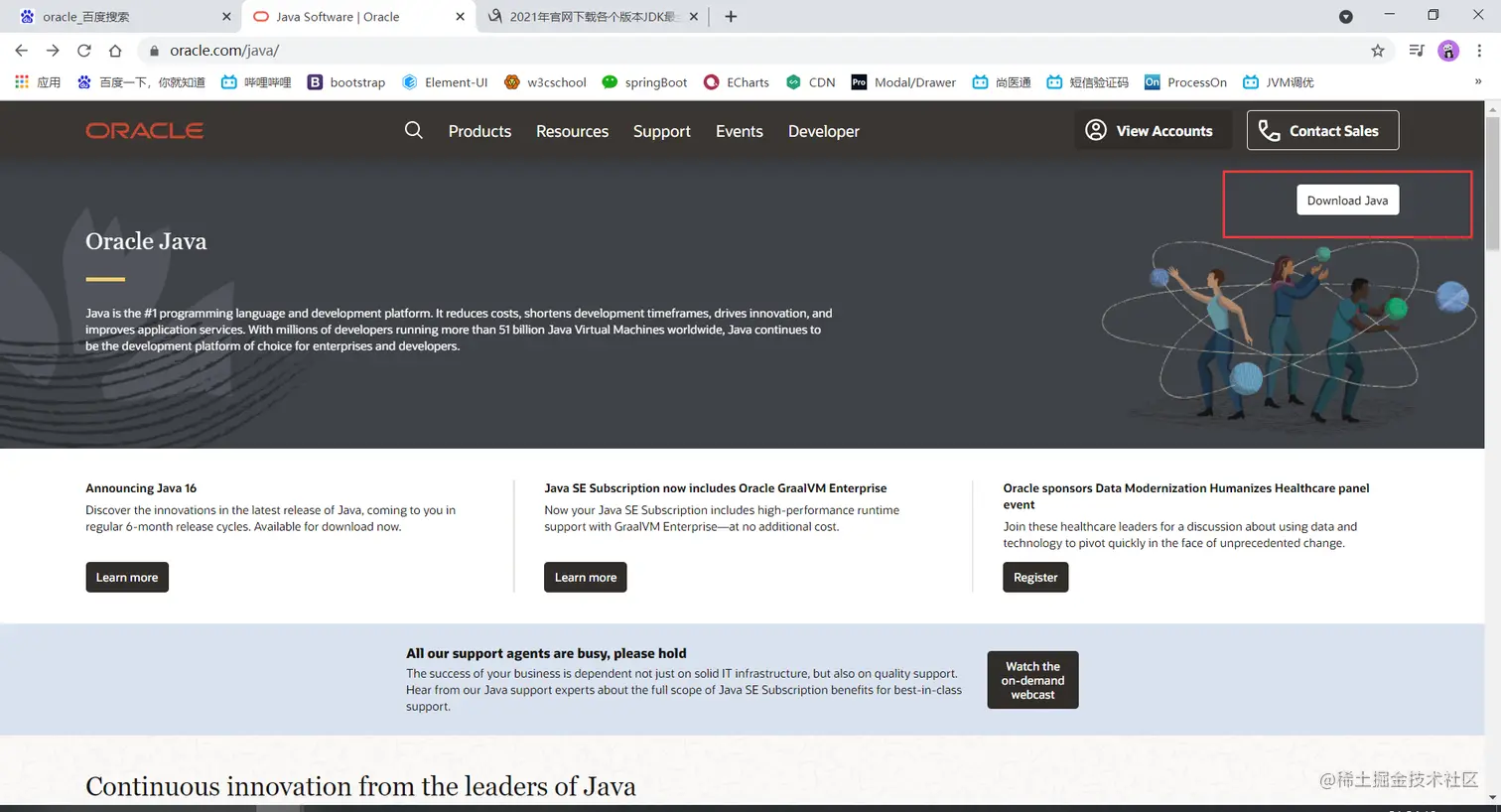The height and width of the screenshot is (812, 1501).
Task: Bookmark this page with the star icon
Action: coord(1378,51)
